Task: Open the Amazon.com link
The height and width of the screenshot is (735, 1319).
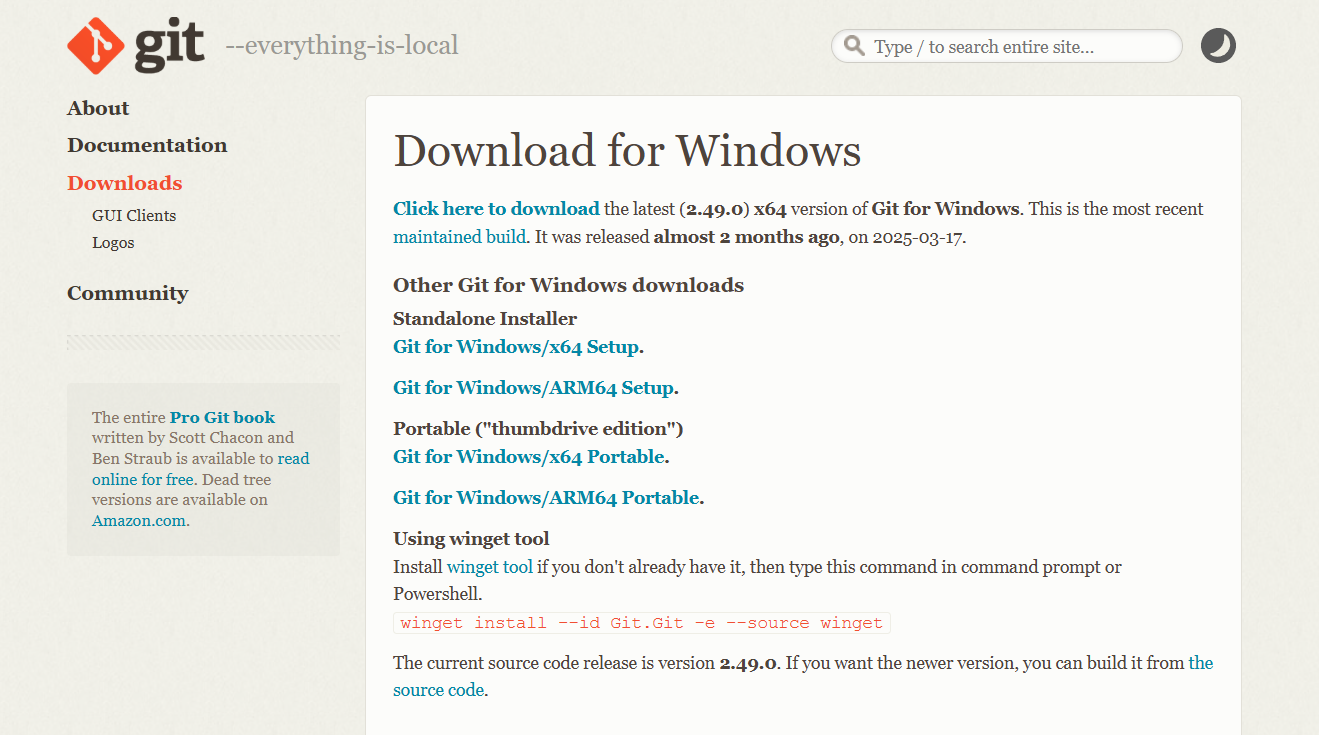Action: point(139,520)
